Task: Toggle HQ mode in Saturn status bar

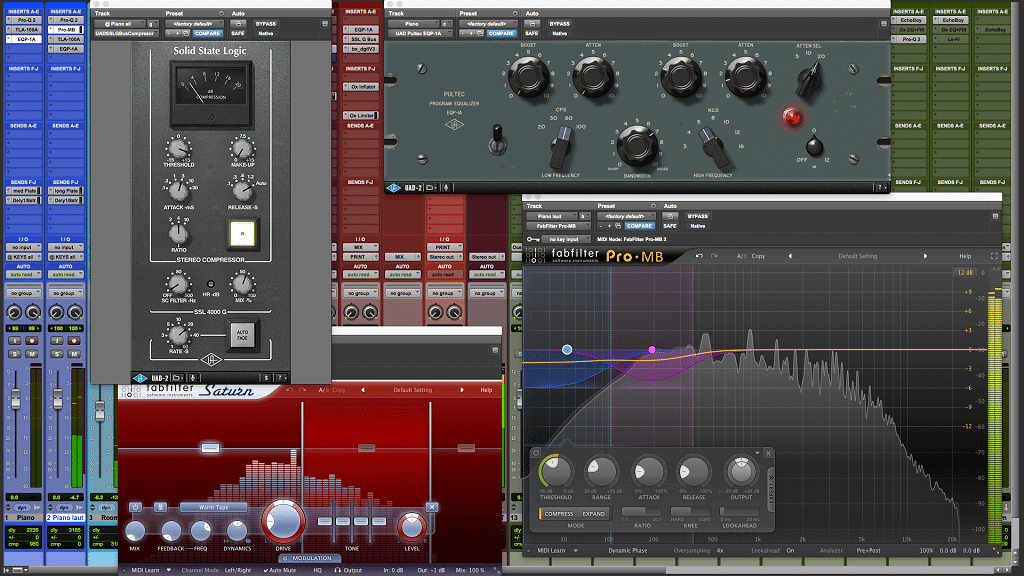Action: [317, 570]
